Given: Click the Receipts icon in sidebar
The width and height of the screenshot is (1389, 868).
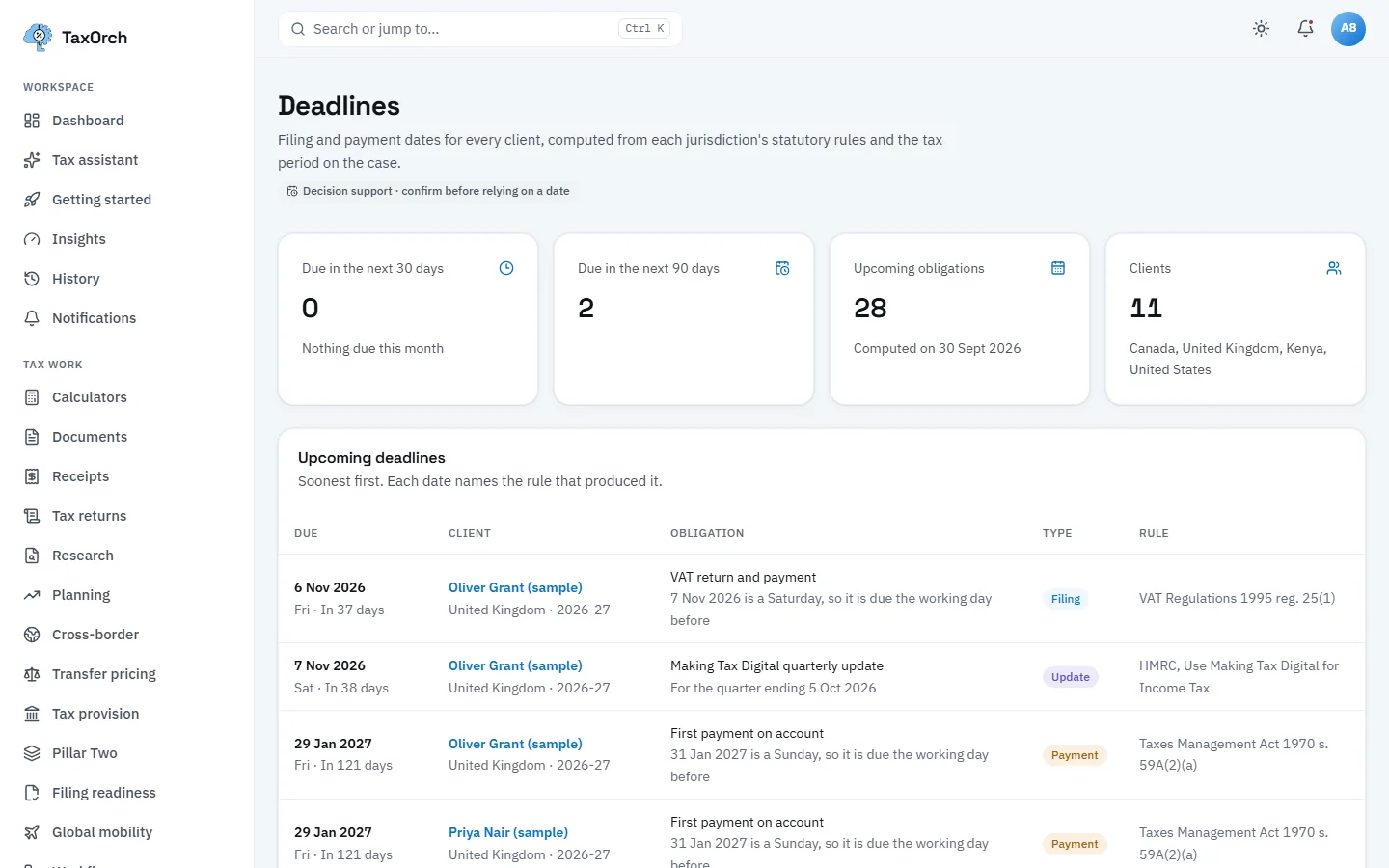Looking at the screenshot, I should tap(32, 476).
